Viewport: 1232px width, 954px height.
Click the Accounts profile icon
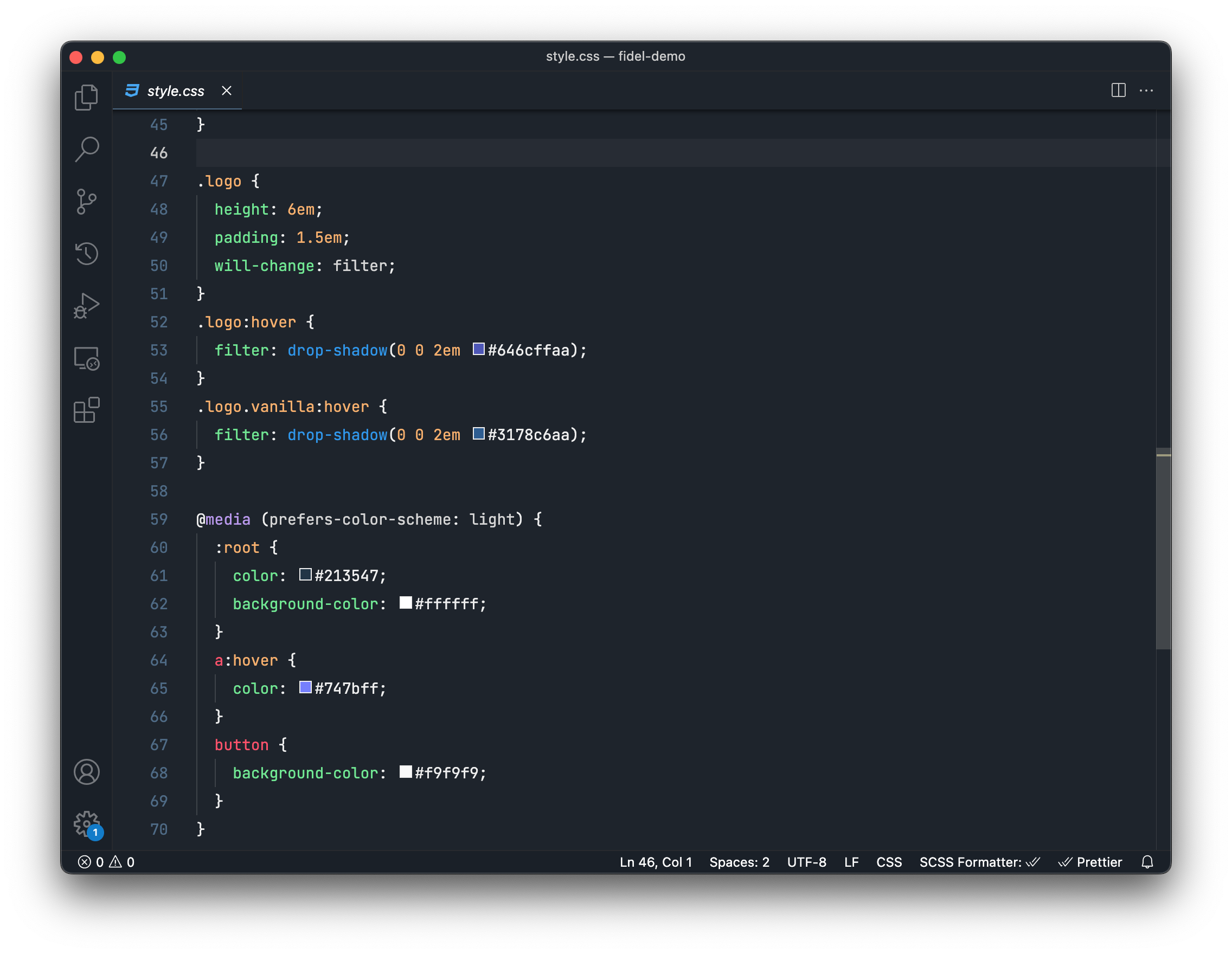(86, 772)
